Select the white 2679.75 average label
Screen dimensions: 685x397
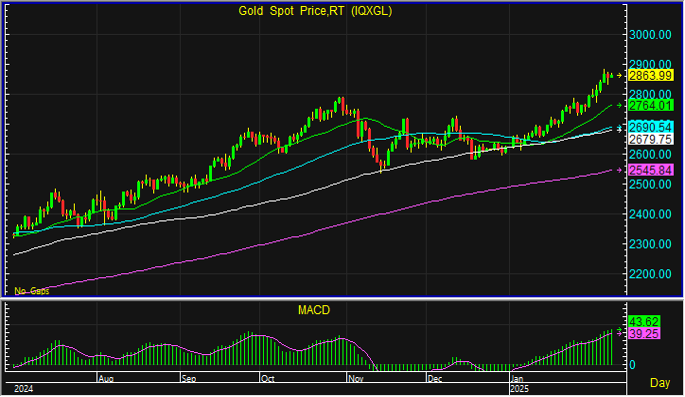[x=650, y=139]
